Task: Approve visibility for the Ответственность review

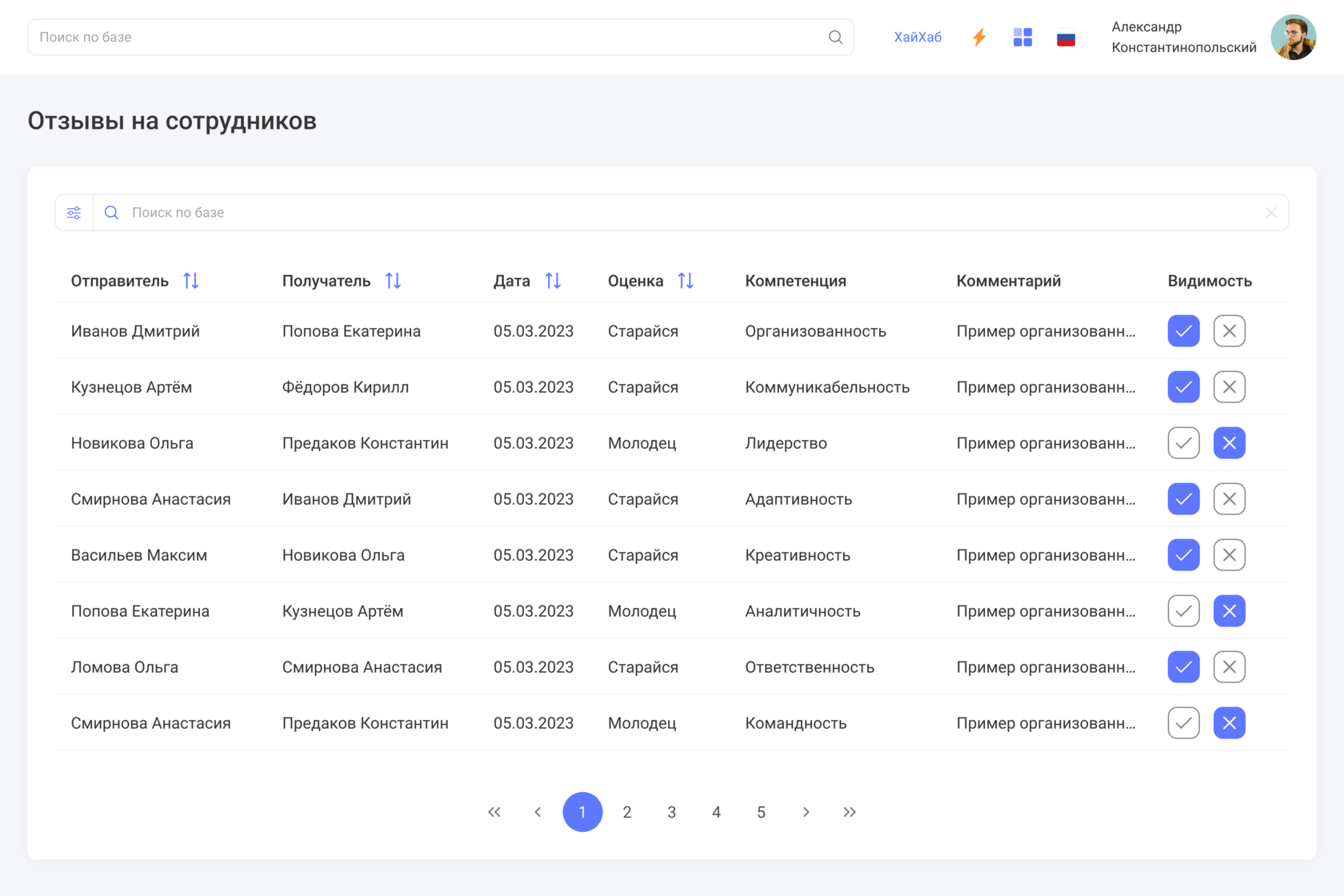Action: click(1184, 667)
